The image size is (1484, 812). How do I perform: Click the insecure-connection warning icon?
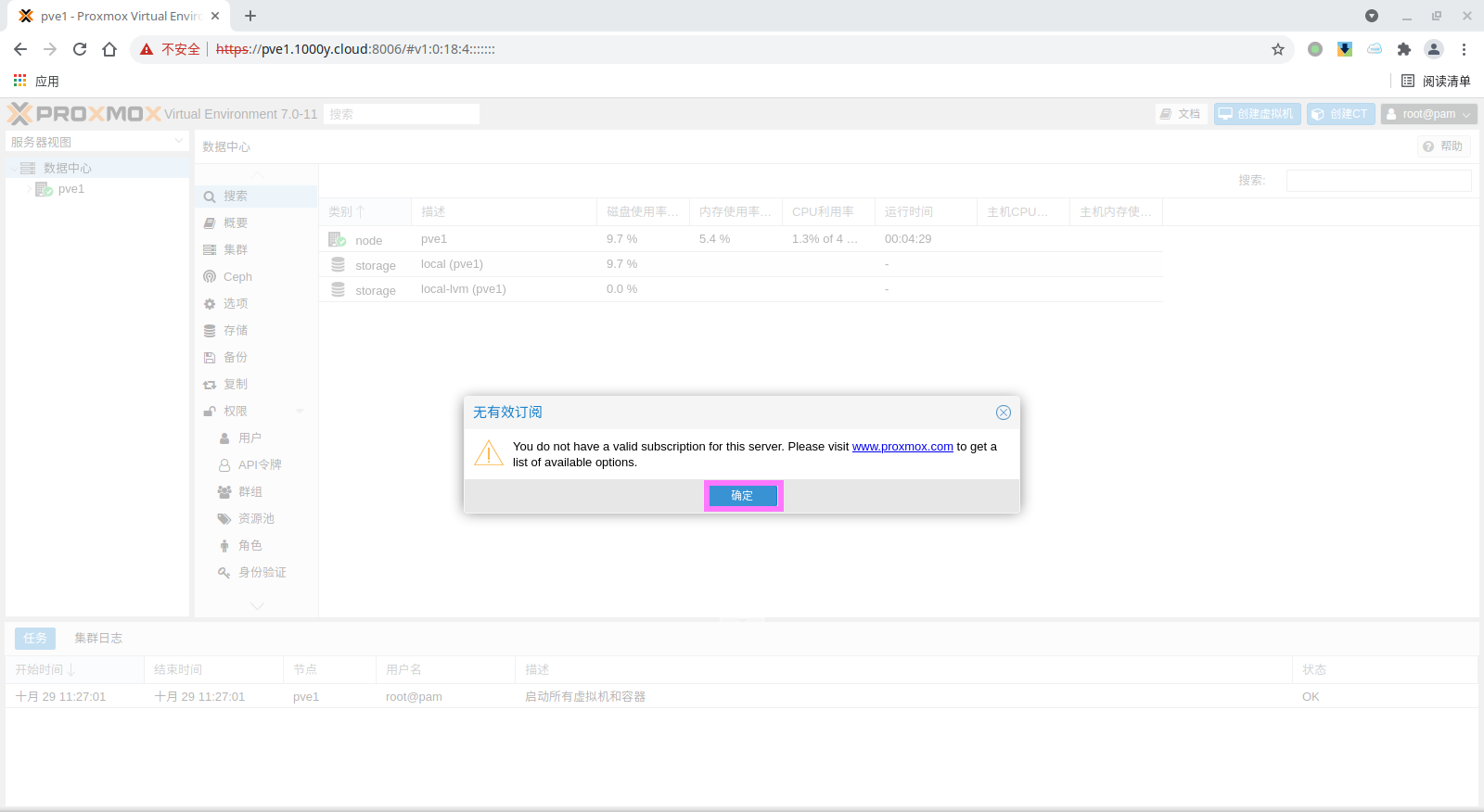click(x=147, y=49)
